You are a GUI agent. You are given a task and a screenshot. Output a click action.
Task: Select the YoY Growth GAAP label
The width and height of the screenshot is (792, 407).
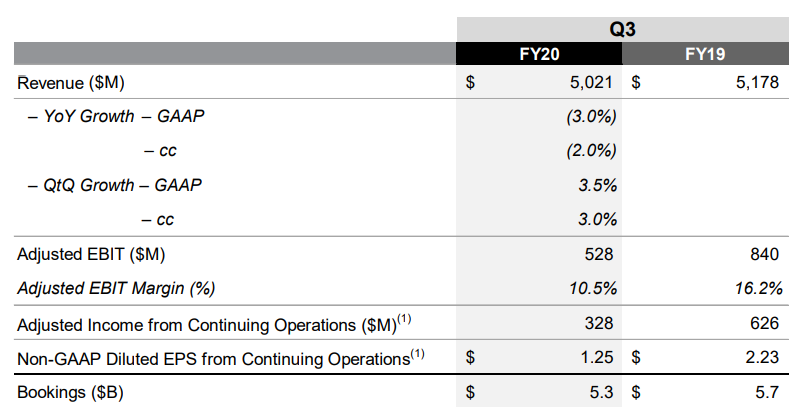point(116,117)
